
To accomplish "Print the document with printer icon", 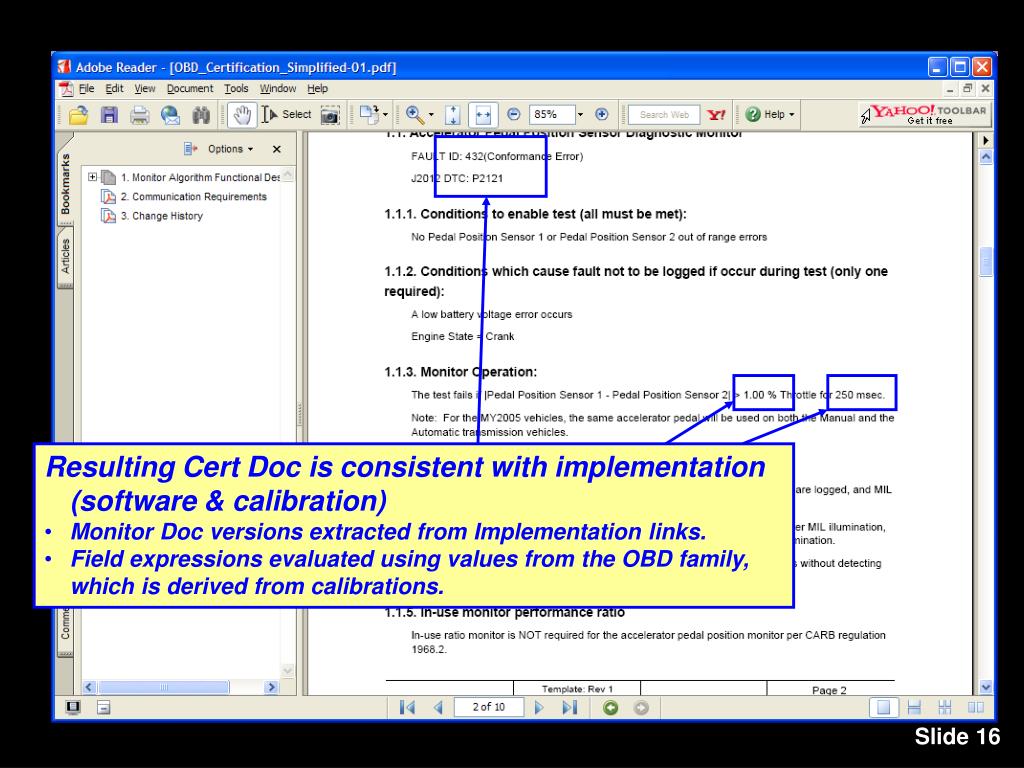I will (x=139, y=116).
